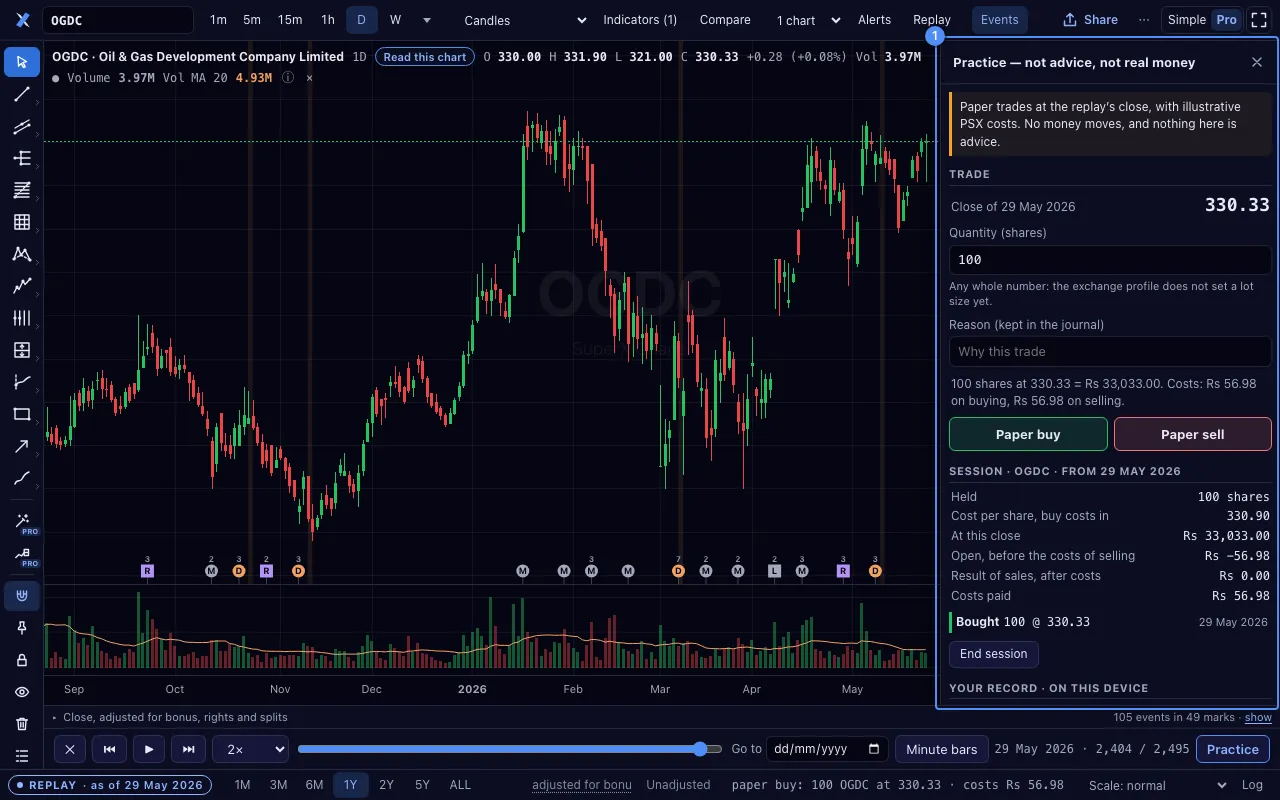Image resolution: width=1280 pixels, height=800 pixels.
Task: Activate the magnet snap tool
Action: tap(22, 596)
